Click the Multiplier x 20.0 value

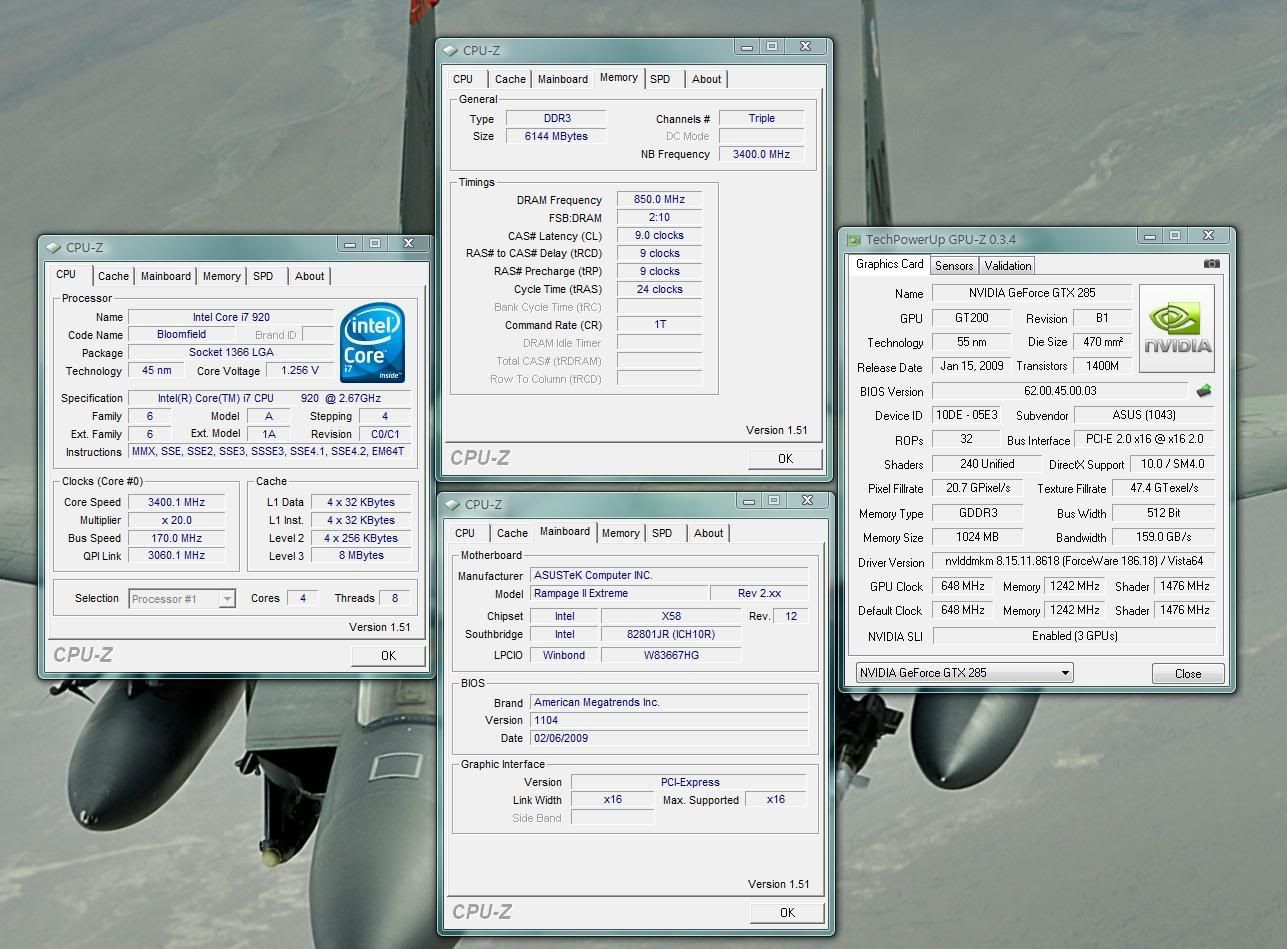tap(178, 520)
